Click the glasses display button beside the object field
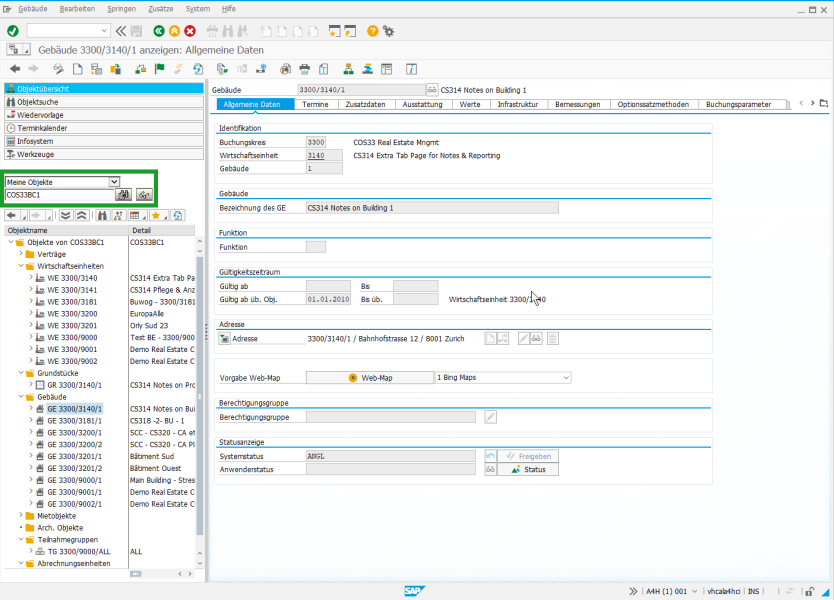Viewport: 834px width, 600px height. pos(144,195)
